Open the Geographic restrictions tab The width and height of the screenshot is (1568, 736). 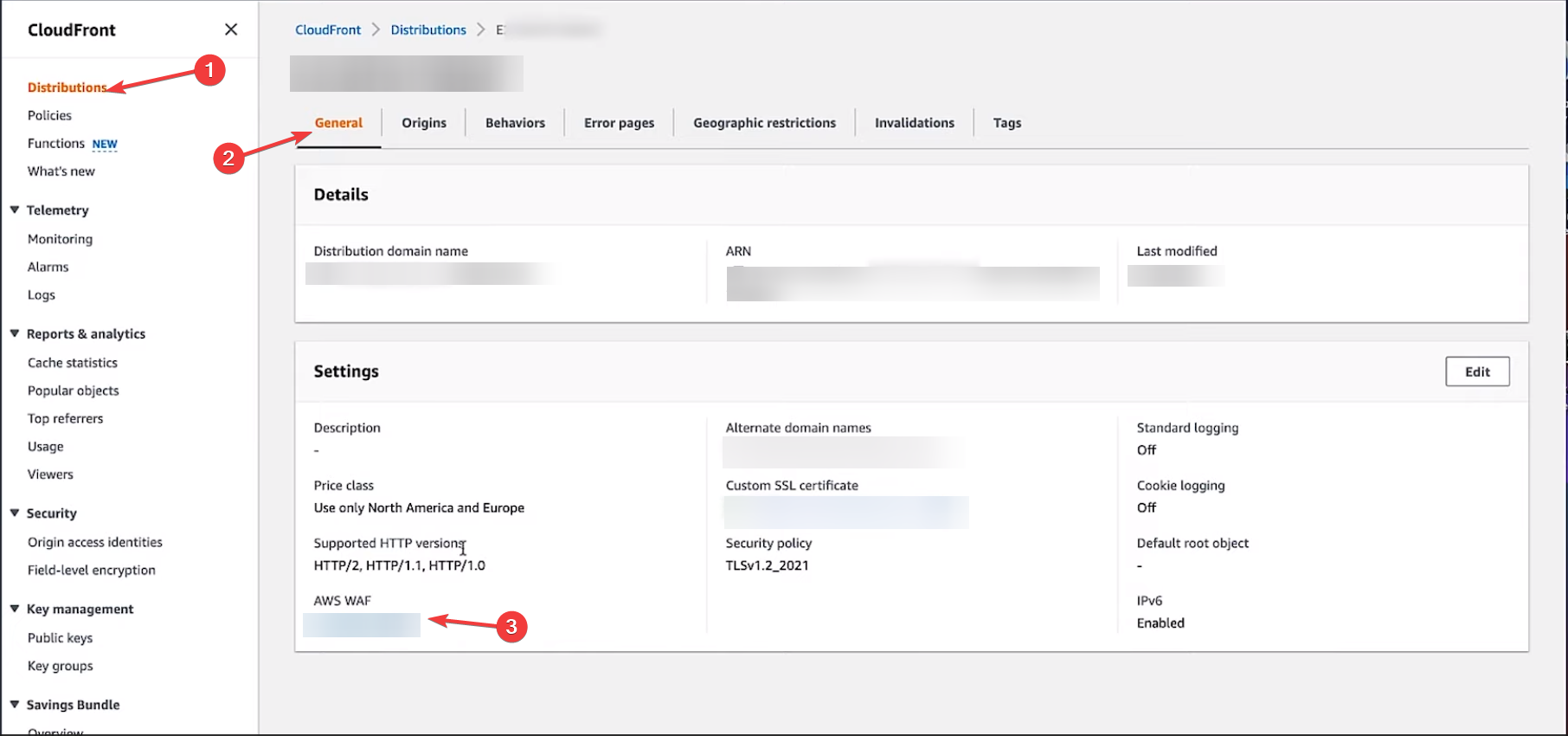point(764,123)
